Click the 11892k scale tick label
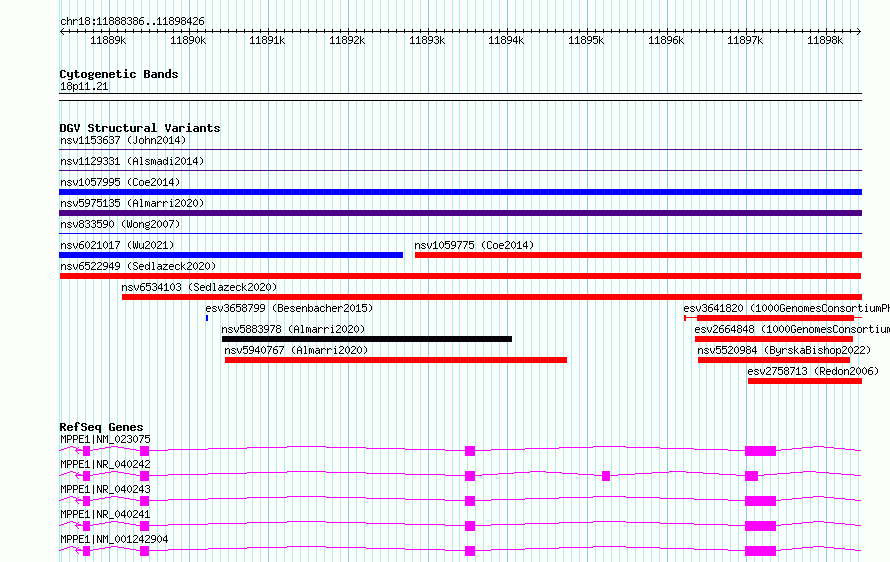Image resolution: width=890 pixels, height=562 pixels. [x=347, y=40]
